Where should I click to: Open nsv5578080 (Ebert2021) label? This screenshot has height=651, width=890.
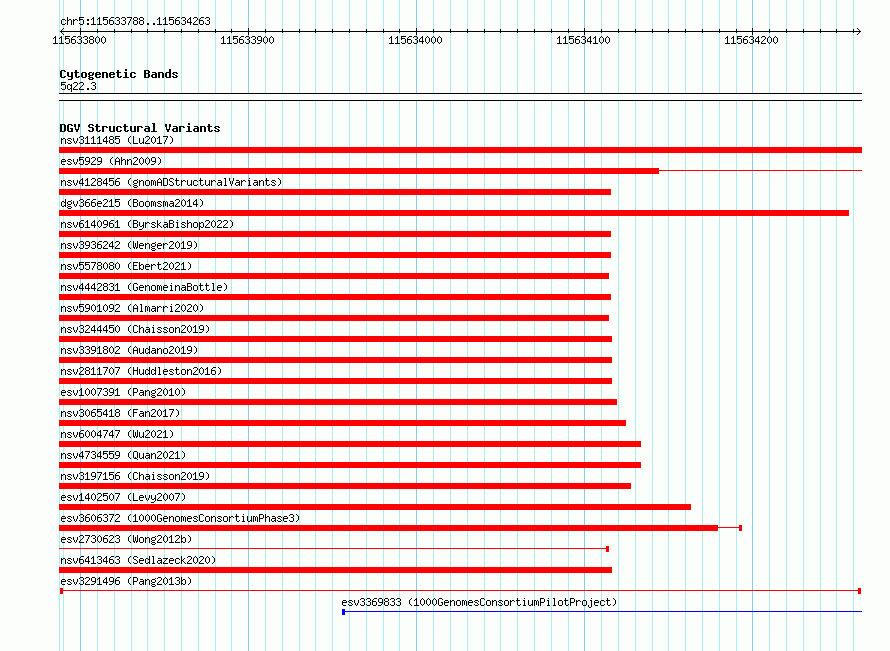[126, 266]
